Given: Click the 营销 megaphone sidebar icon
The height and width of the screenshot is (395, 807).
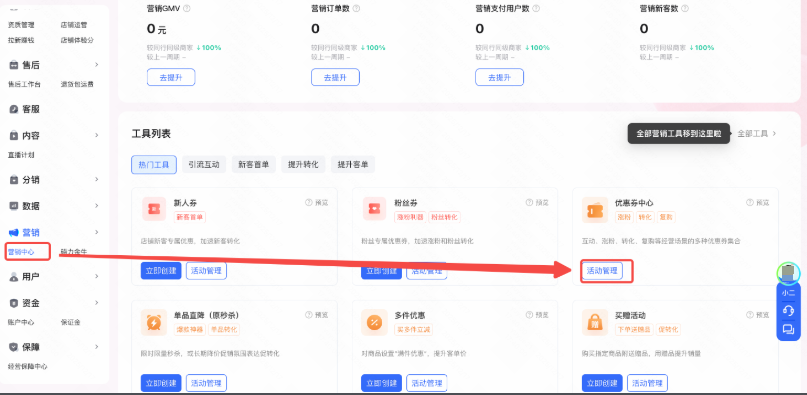Looking at the screenshot, I should click(14, 232).
